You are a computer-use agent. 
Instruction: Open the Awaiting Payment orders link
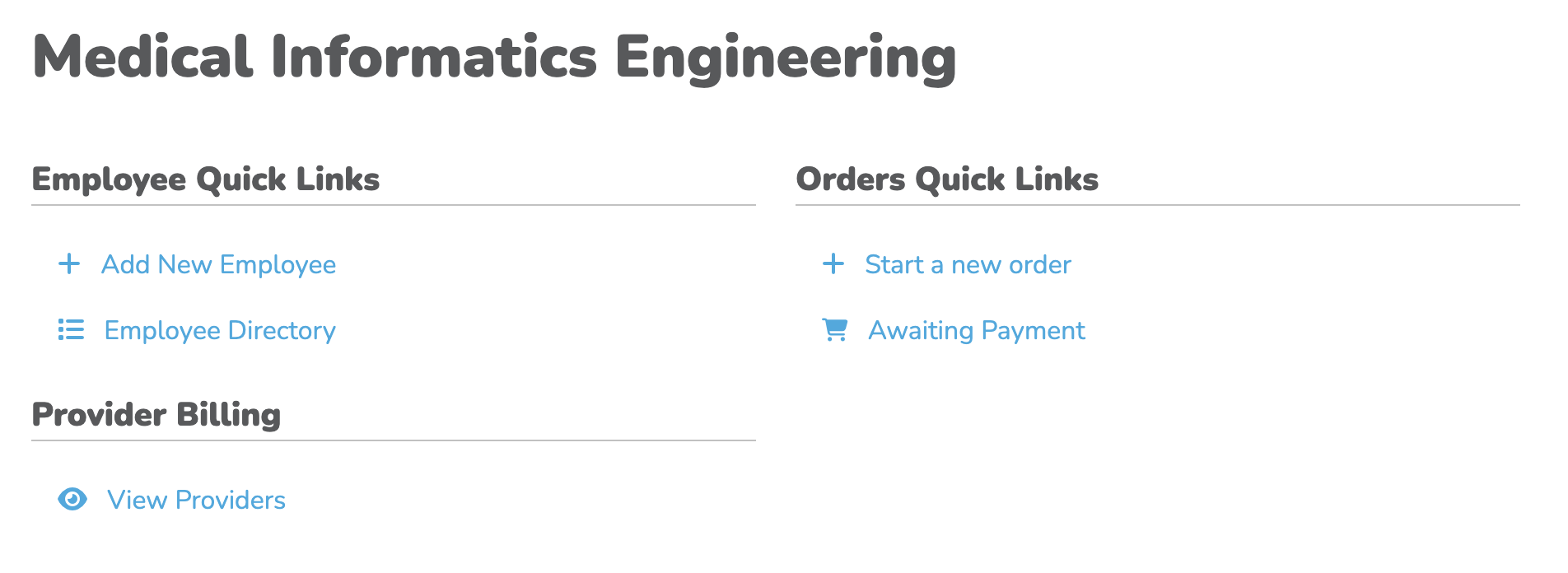click(x=977, y=330)
